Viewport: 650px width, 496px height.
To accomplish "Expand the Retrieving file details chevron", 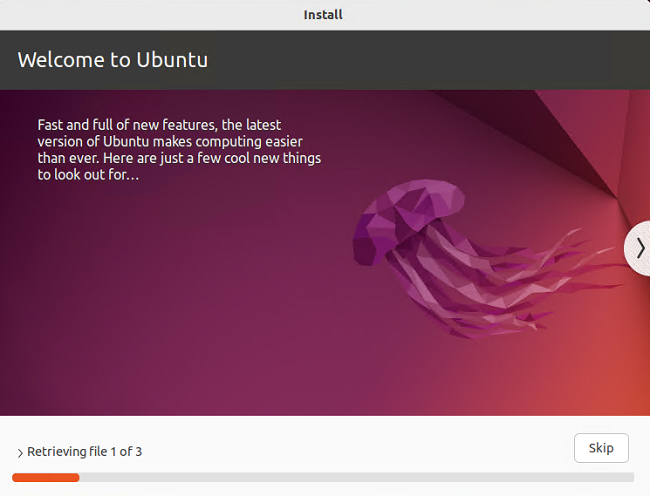I will (20, 452).
